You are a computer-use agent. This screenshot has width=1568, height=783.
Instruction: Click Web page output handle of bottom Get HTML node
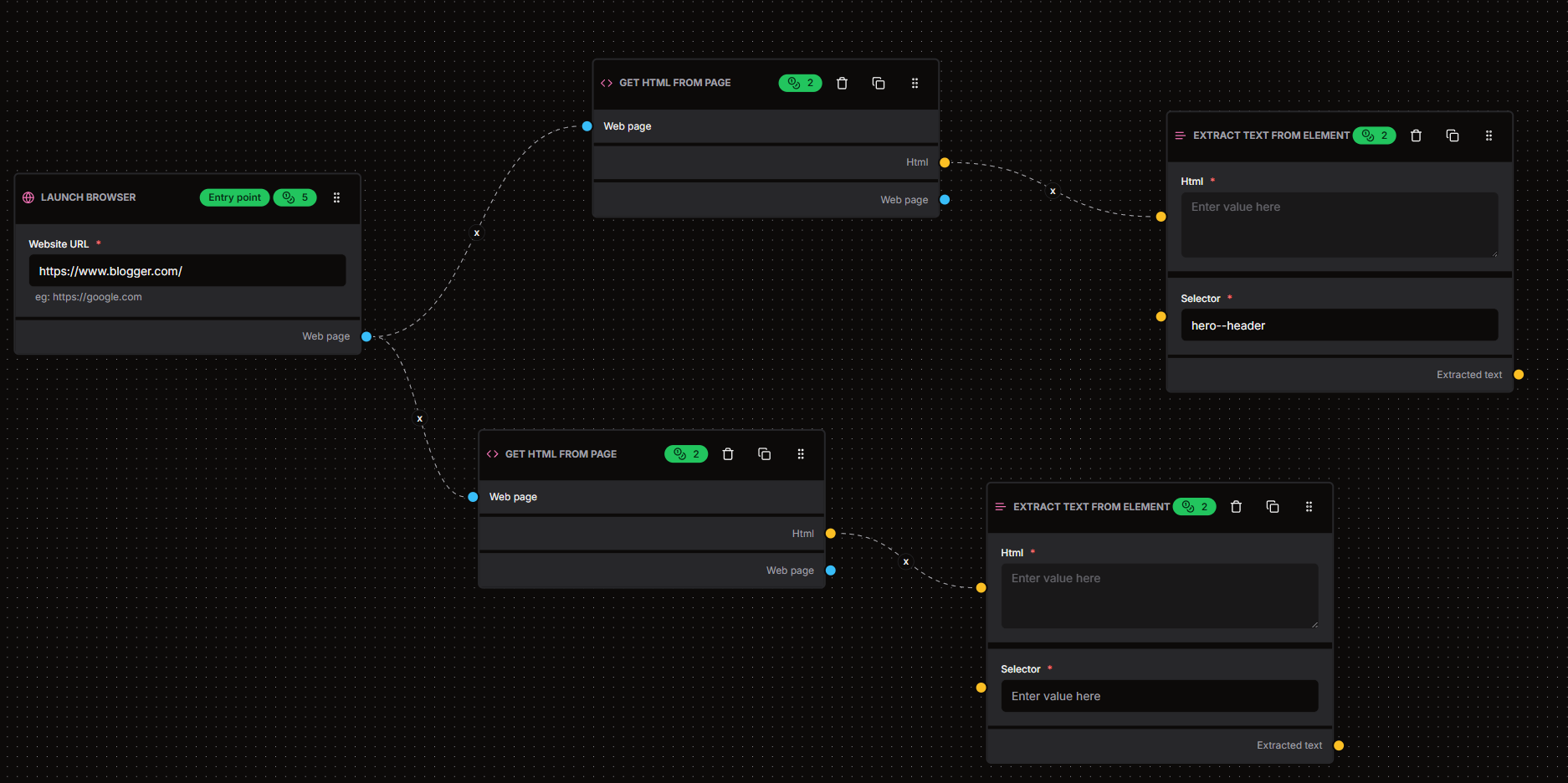[831, 571]
